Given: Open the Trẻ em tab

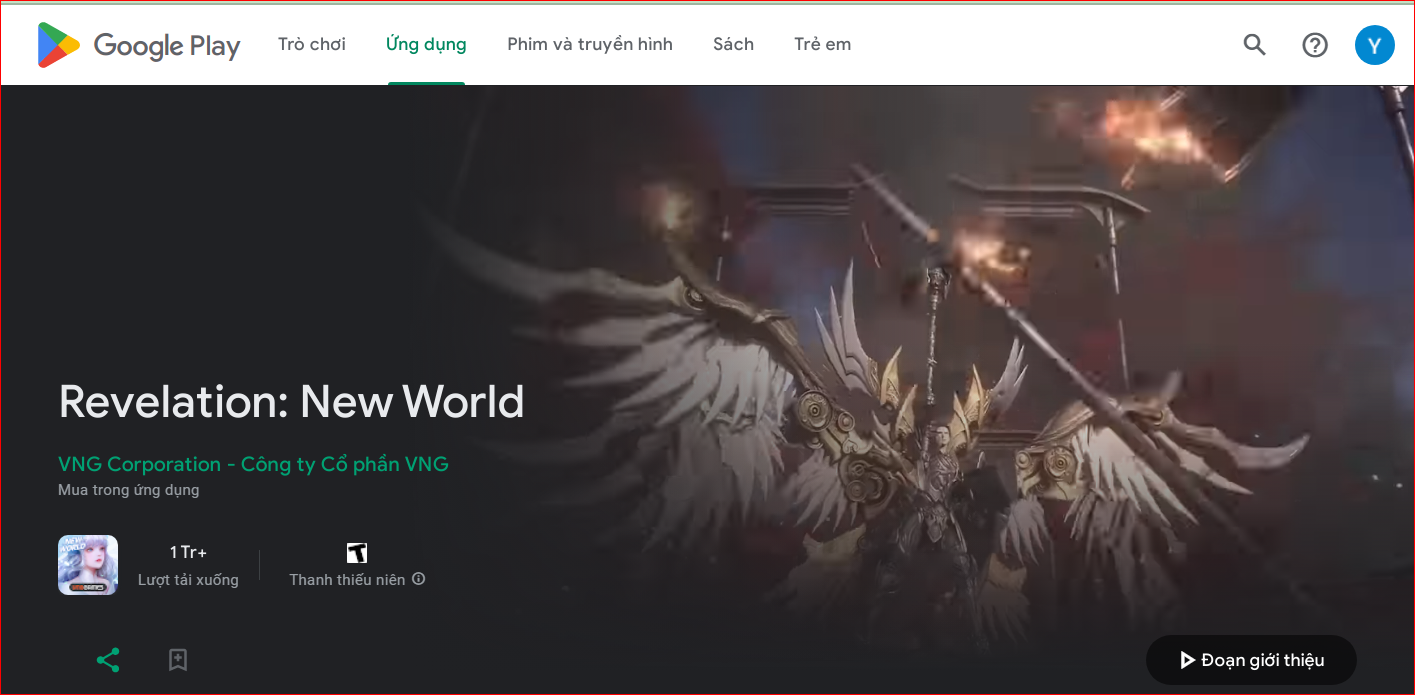Looking at the screenshot, I should tap(823, 44).
